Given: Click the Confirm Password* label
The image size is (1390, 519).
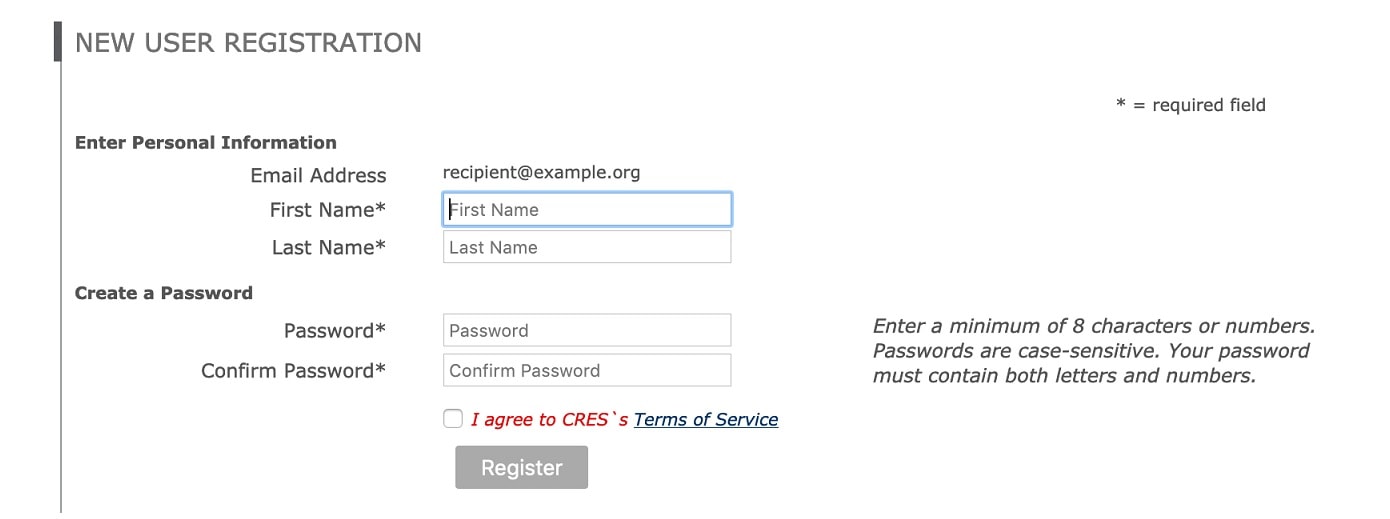Looking at the screenshot, I should [x=293, y=371].
